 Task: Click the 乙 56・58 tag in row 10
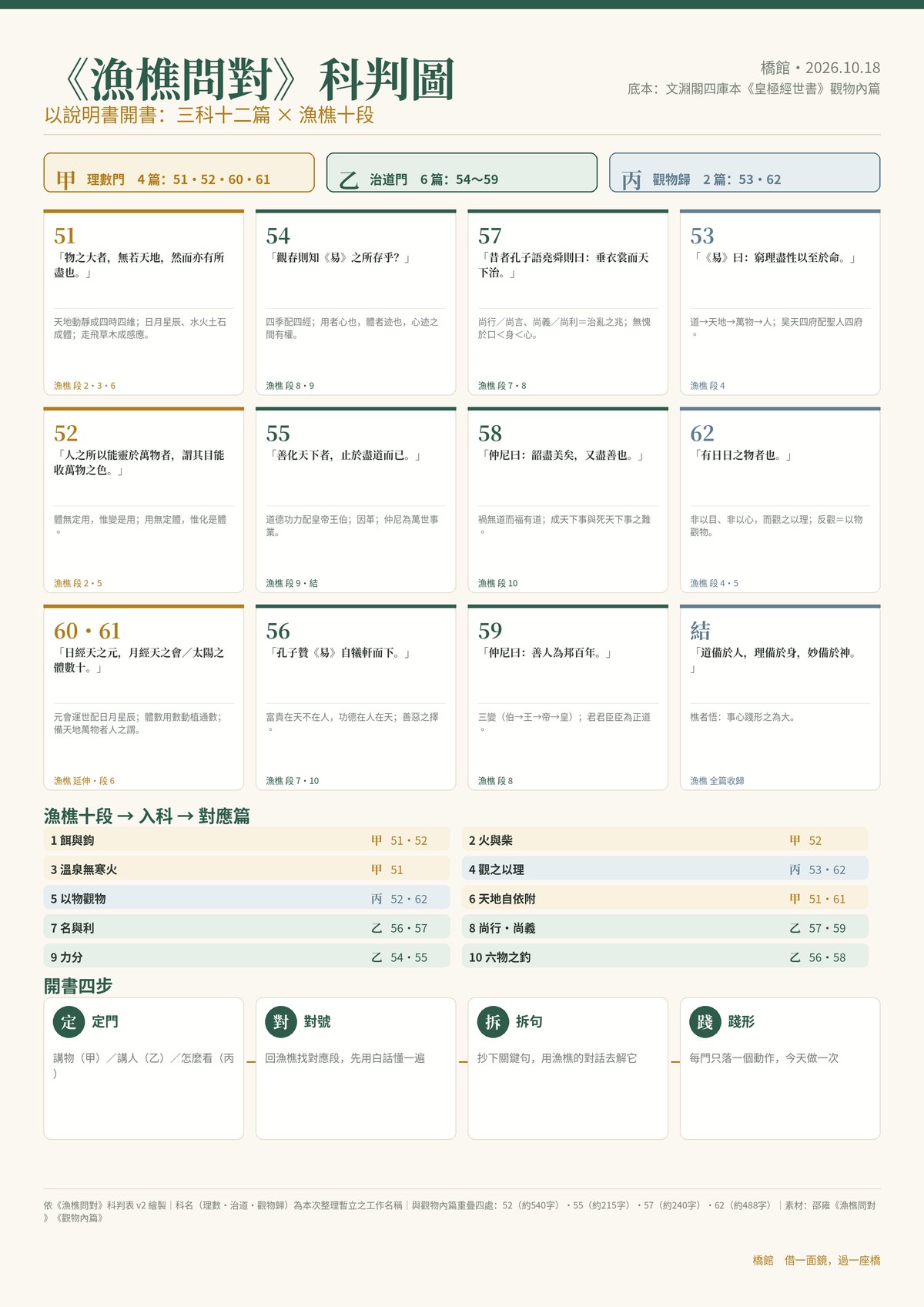point(817,957)
